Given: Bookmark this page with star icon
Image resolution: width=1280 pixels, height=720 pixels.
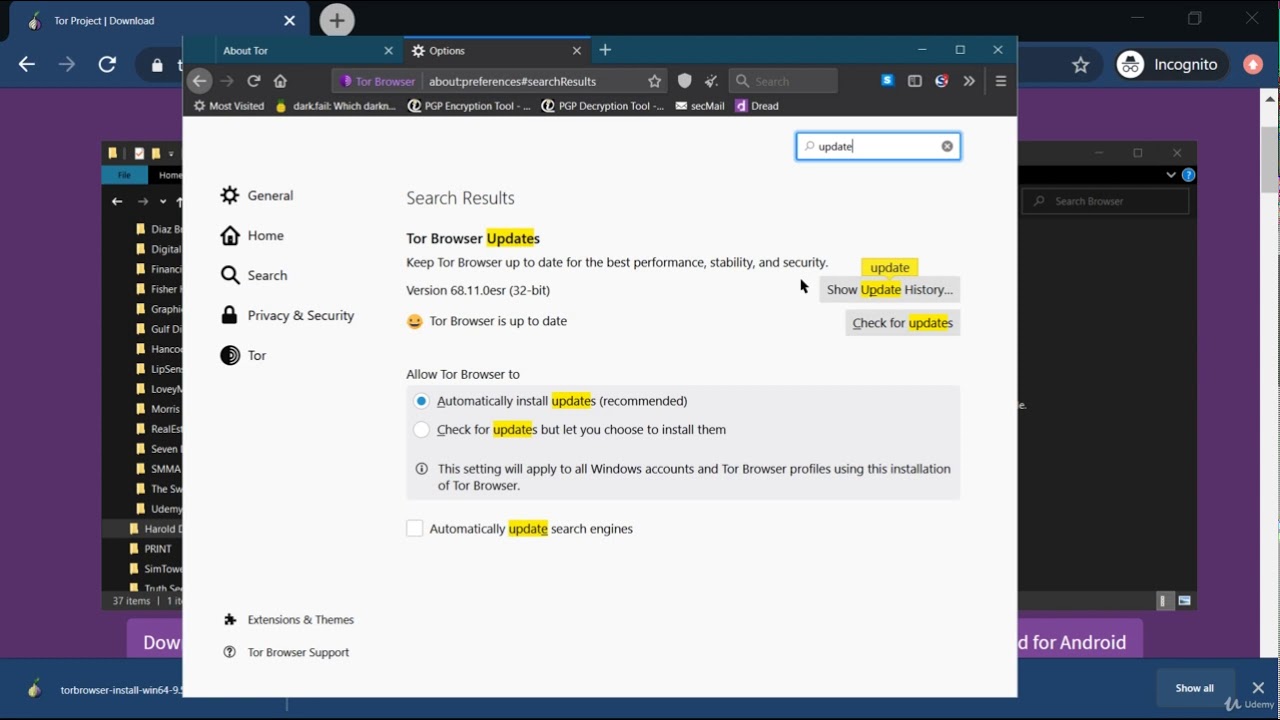Looking at the screenshot, I should click(655, 81).
